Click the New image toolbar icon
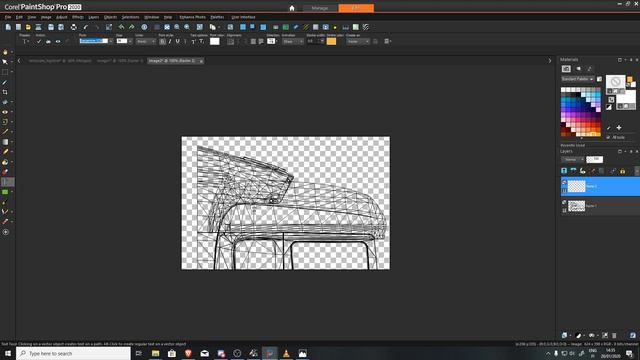 point(8,27)
